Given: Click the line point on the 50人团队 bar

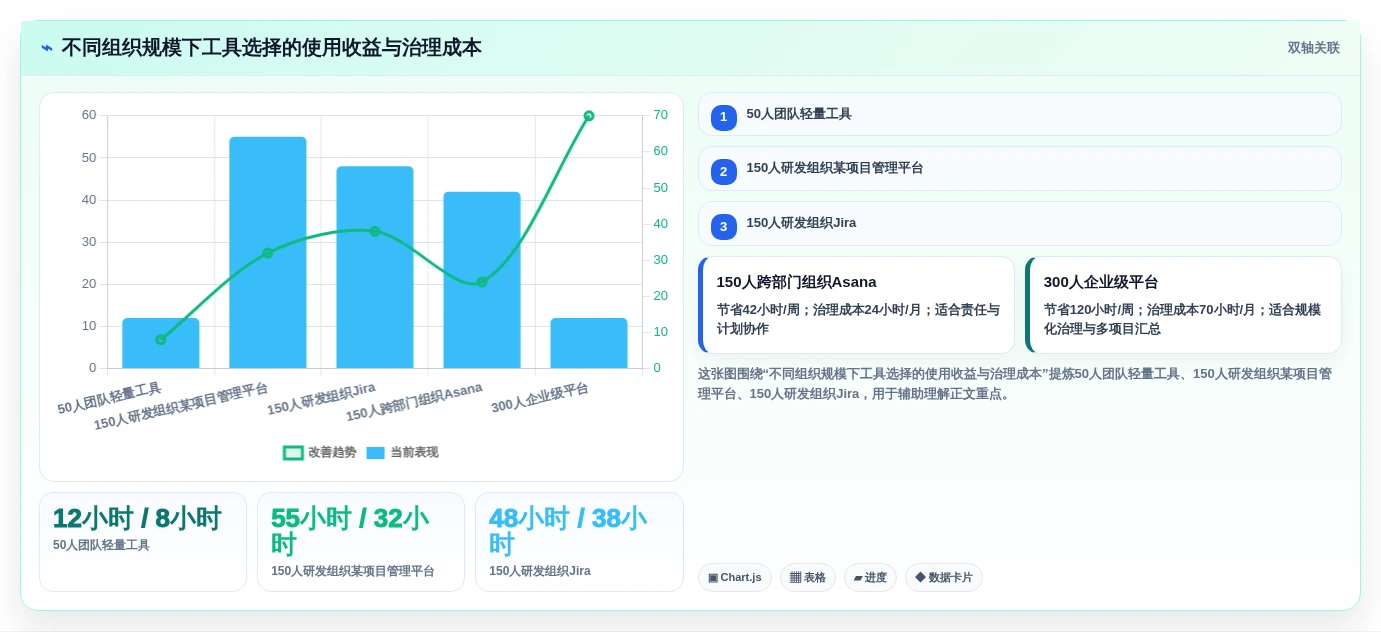Looking at the screenshot, I should (161, 340).
